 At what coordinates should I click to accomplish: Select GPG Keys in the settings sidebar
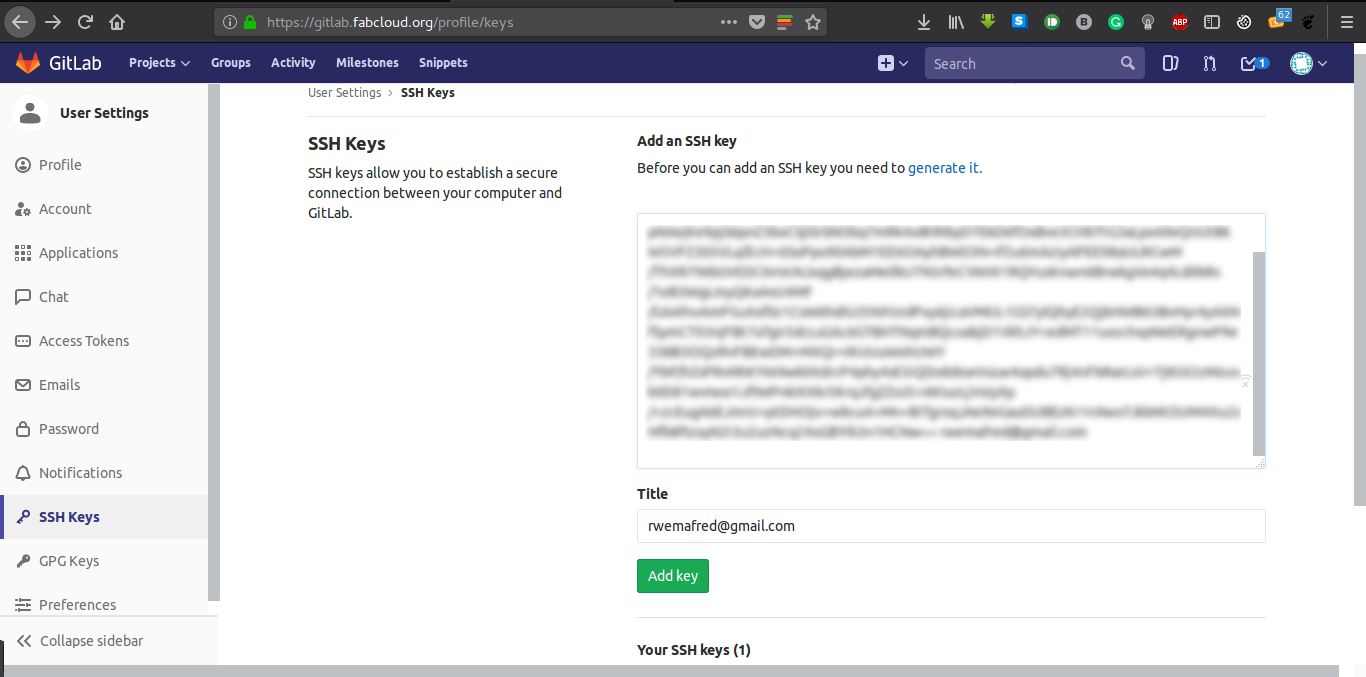69,560
